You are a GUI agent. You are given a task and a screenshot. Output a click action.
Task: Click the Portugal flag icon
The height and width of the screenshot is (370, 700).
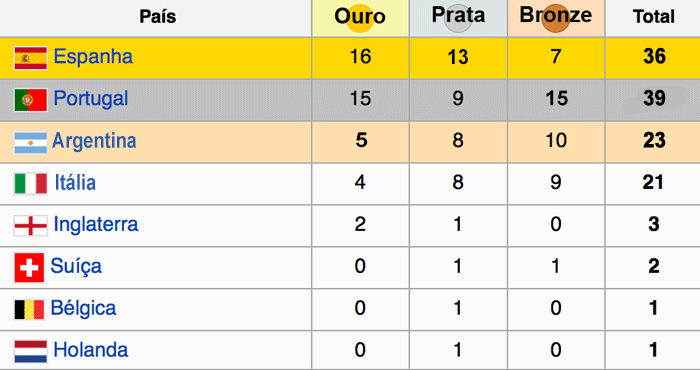pyautogui.click(x=30, y=100)
